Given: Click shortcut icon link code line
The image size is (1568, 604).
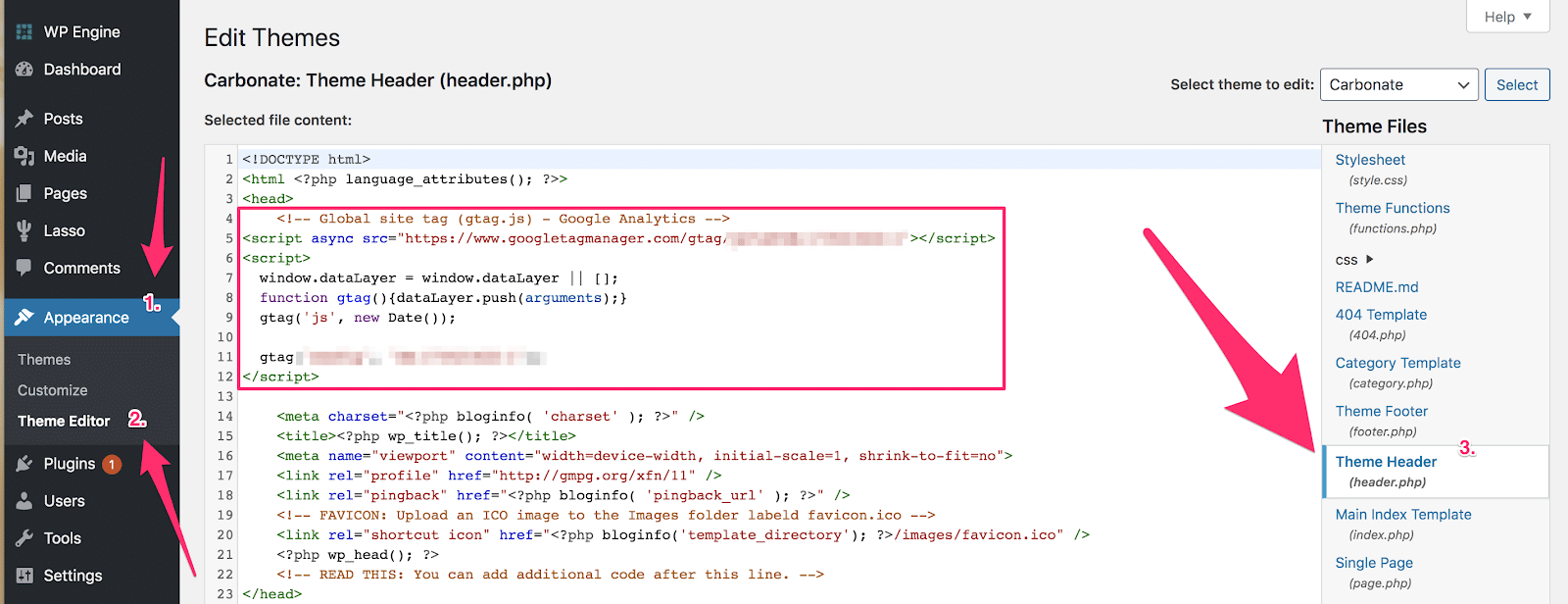Looking at the screenshot, I should click(683, 534).
